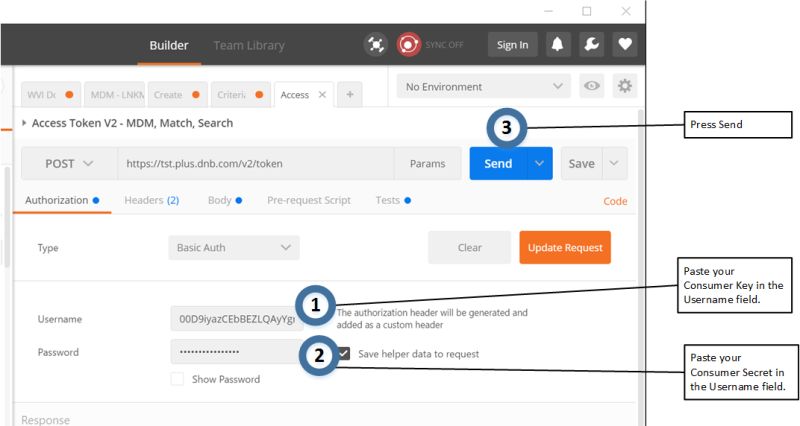The width and height of the screenshot is (800, 426).
Task: Click the orange Update Request button
Action: coord(565,247)
